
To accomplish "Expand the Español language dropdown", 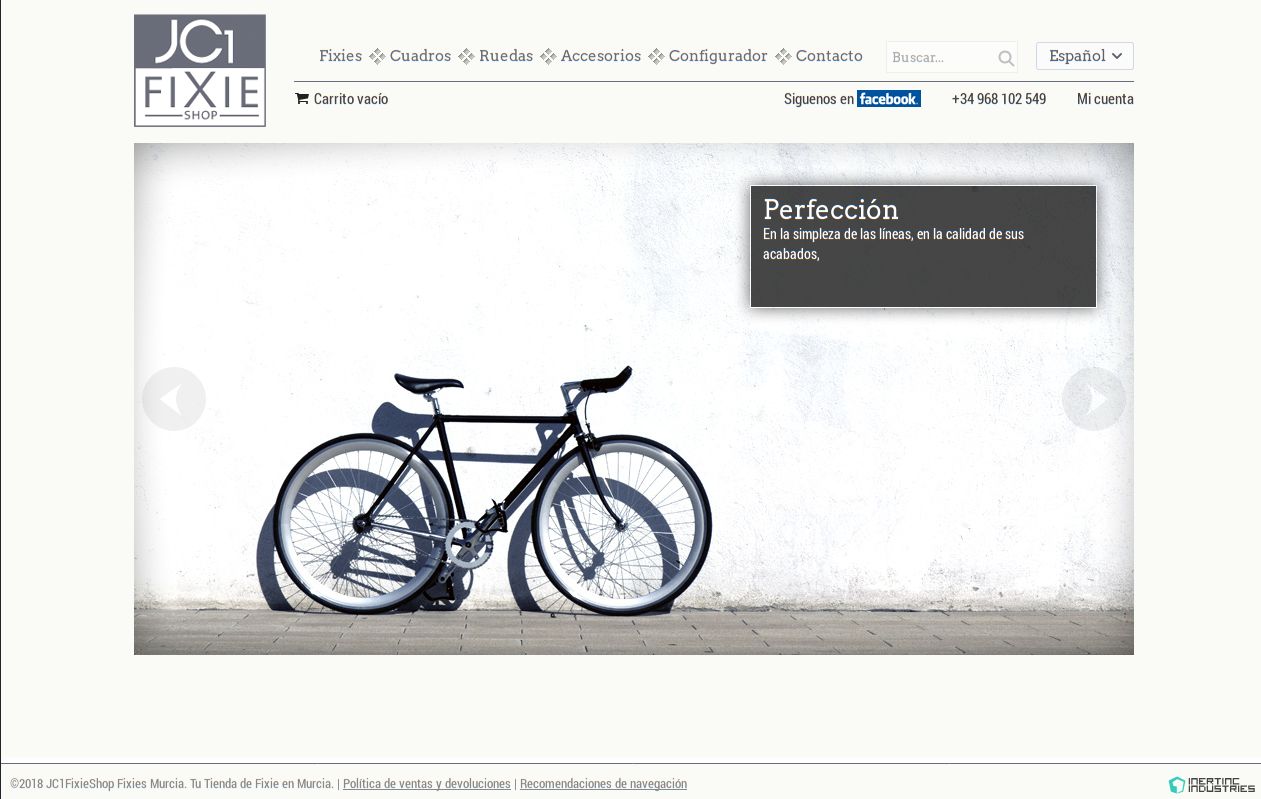I will click(1085, 56).
